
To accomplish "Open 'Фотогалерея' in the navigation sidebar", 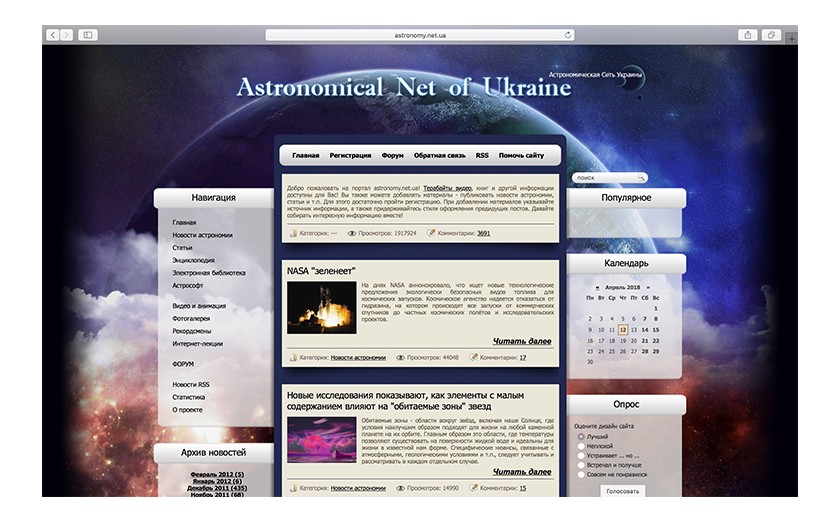I will pyautogui.click(x=191, y=319).
